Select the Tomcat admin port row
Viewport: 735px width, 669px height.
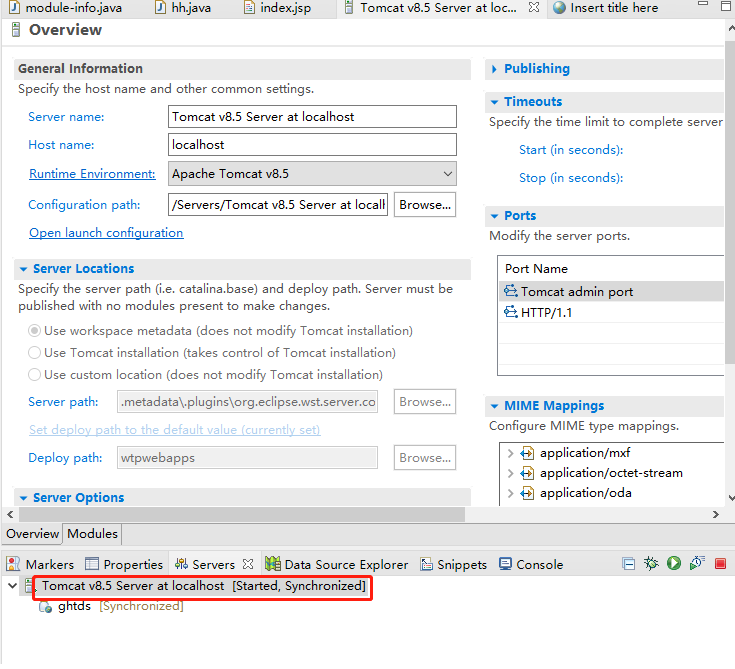(612, 292)
